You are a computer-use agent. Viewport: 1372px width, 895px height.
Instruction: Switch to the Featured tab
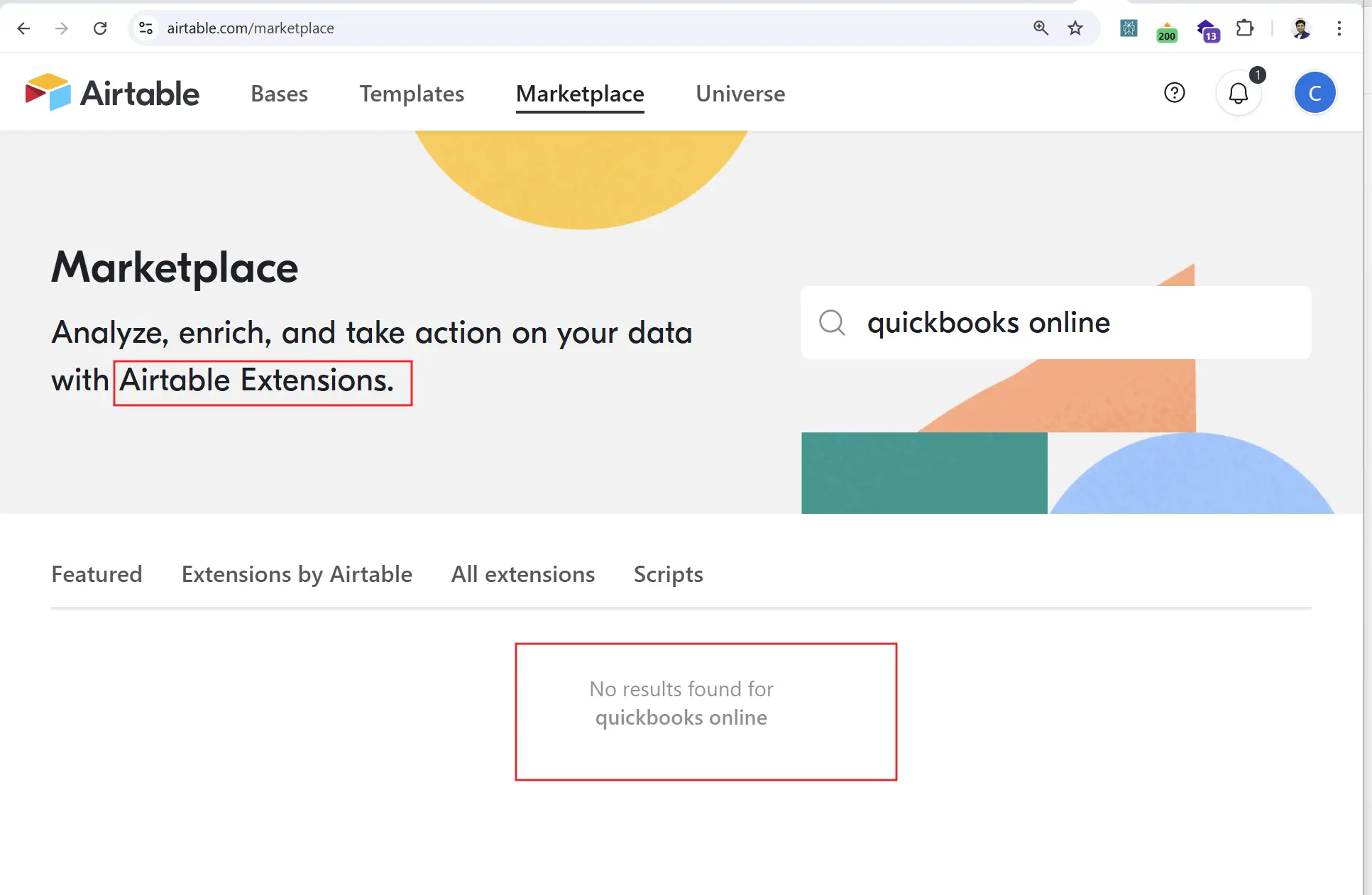[97, 574]
